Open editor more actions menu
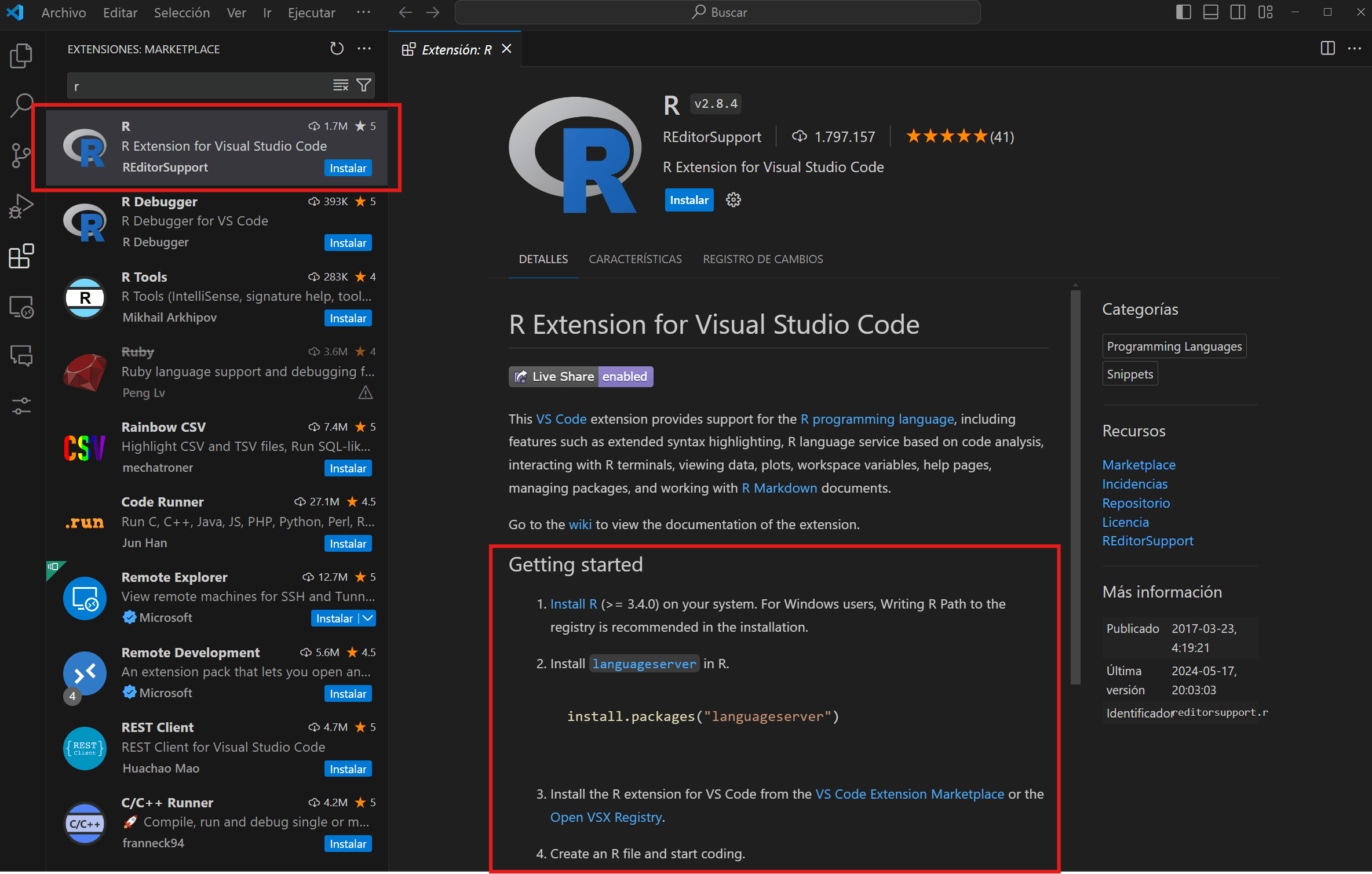1372x874 pixels. point(1355,49)
